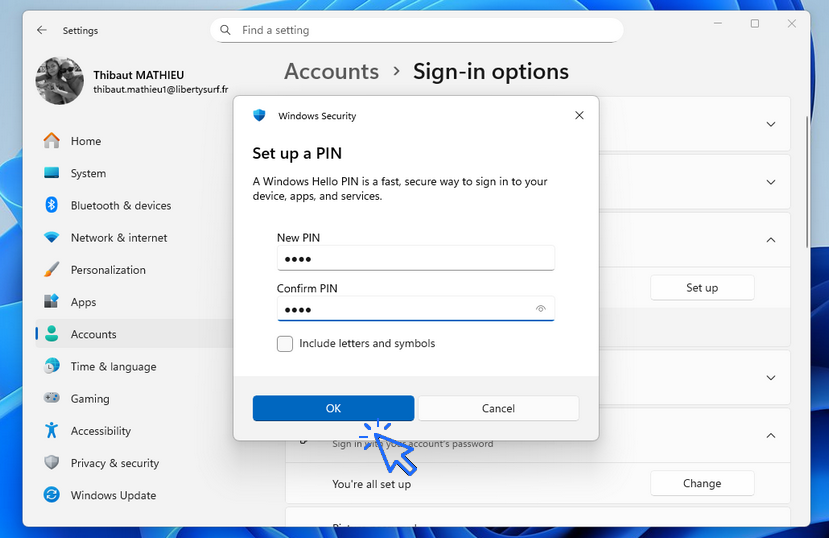Click the Settings window scrollbar
This screenshot has width=829, height=538.
click(806, 181)
